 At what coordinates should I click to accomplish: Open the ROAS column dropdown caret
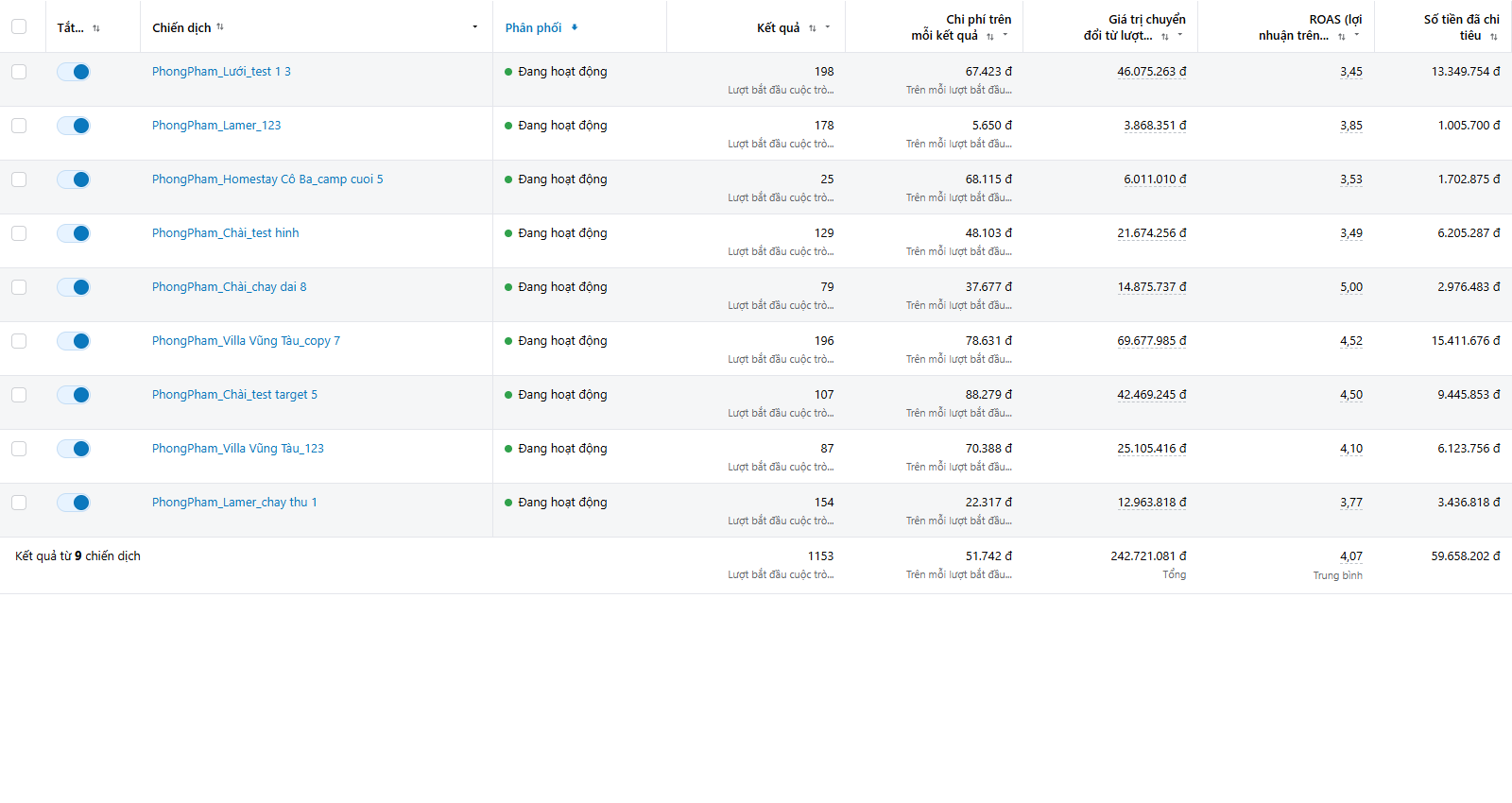pos(1357,35)
